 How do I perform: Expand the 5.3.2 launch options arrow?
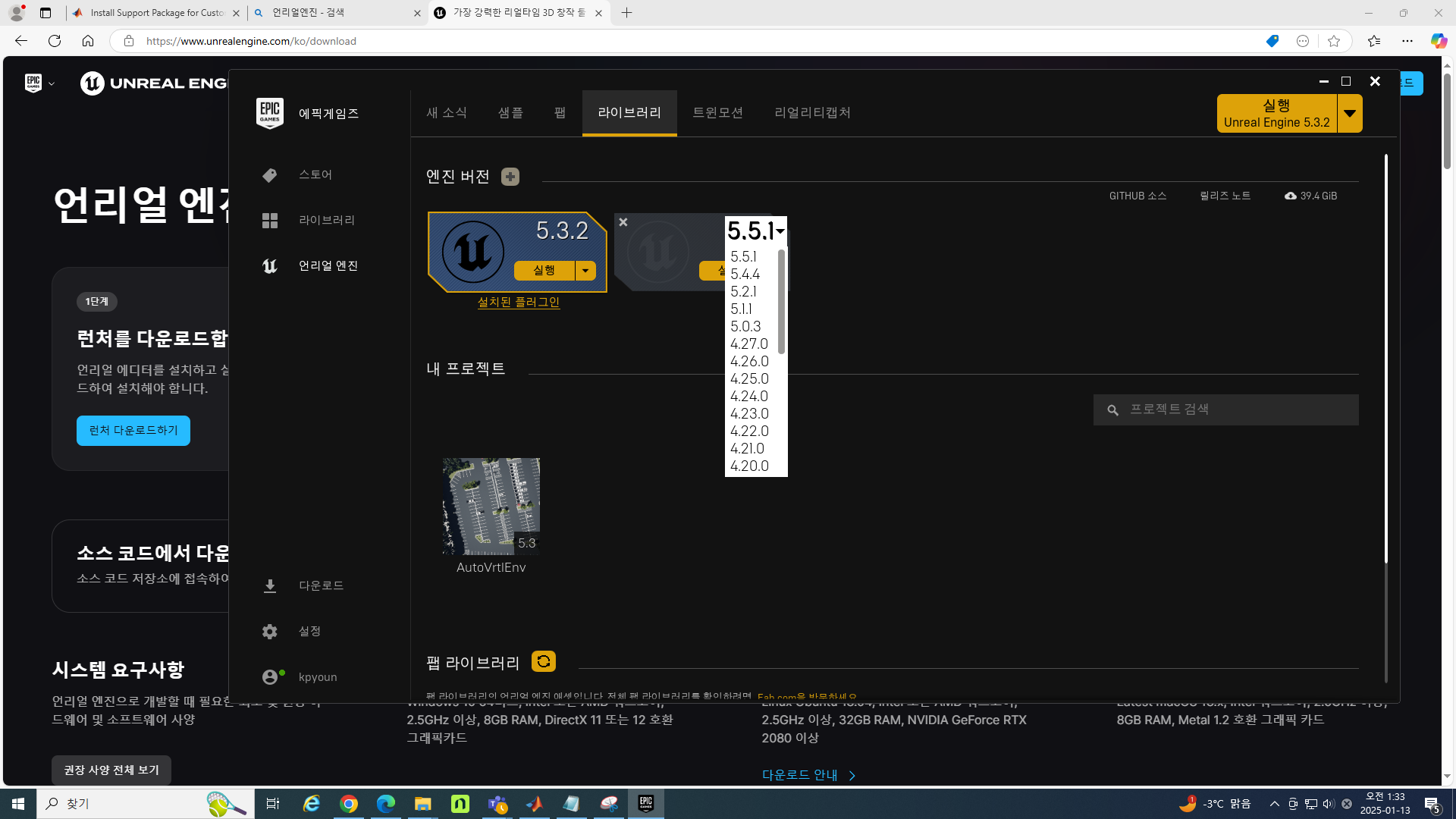585,271
